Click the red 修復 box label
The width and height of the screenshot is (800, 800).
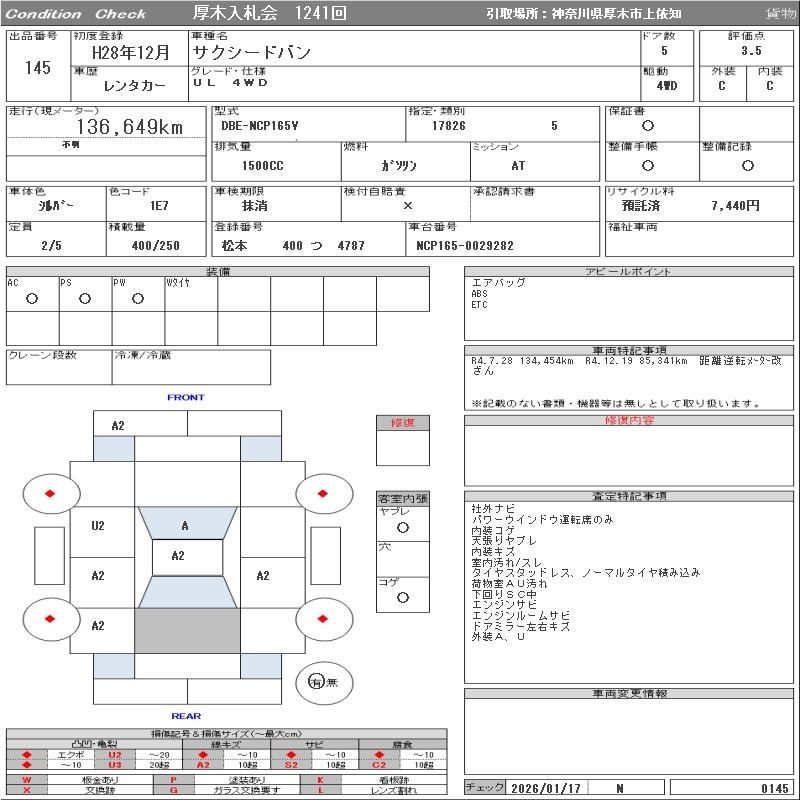click(402, 423)
